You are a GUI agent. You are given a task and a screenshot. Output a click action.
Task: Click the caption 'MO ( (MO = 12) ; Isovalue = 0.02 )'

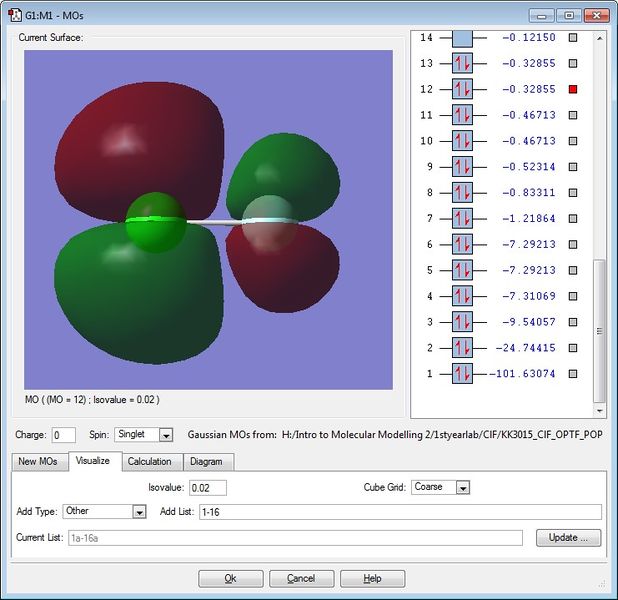(x=92, y=400)
